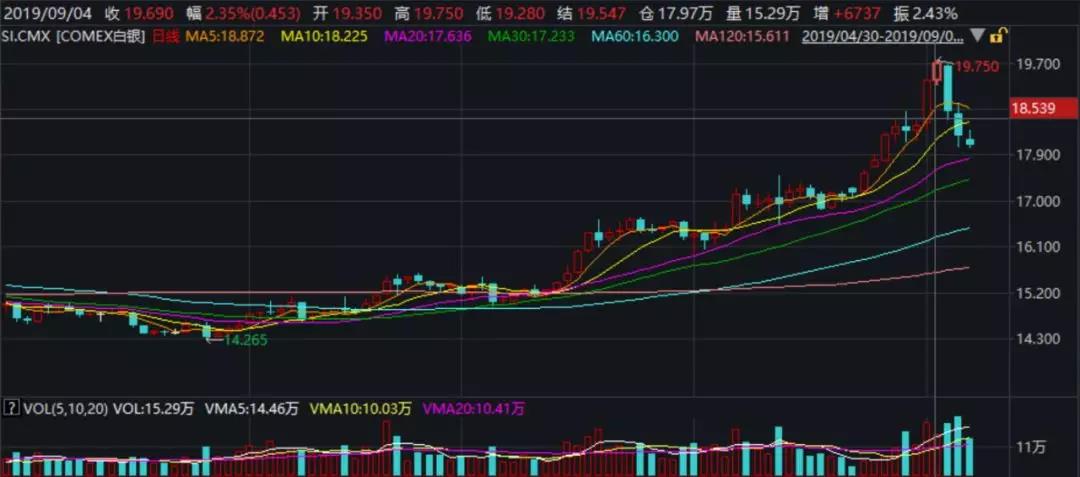Viewport: 1080px width, 477px height.
Task: Open the VOL indicator help question-mark icon
Action: point(11,409)
